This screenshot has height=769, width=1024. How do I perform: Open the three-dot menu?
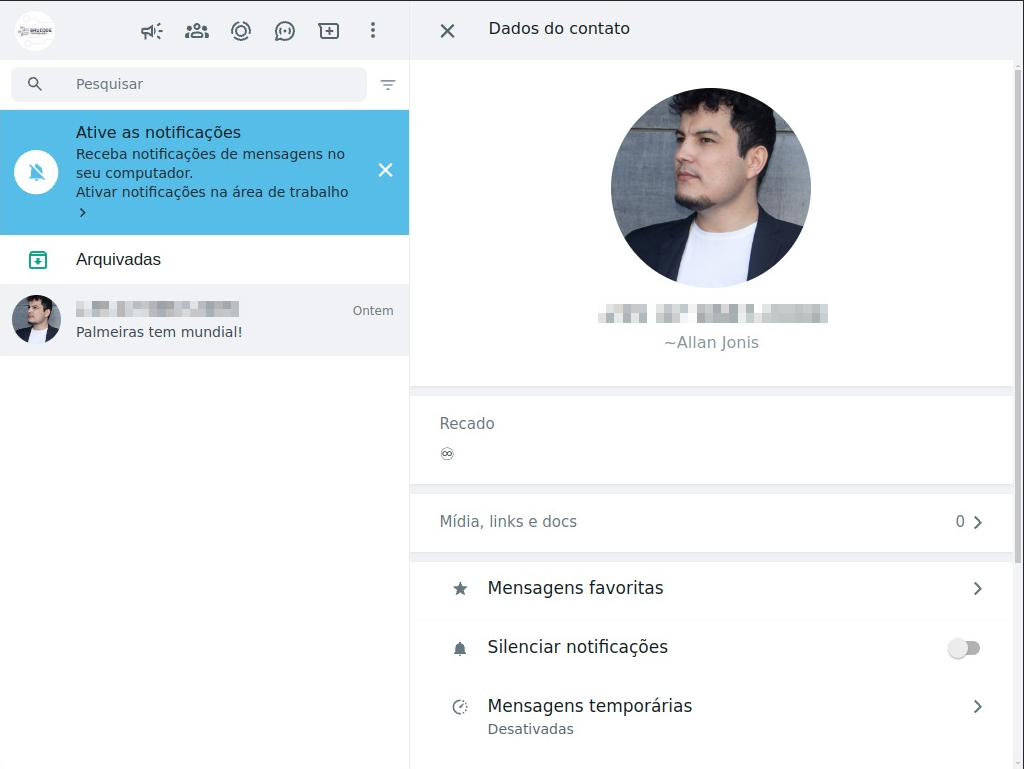[x=373, y=30]
